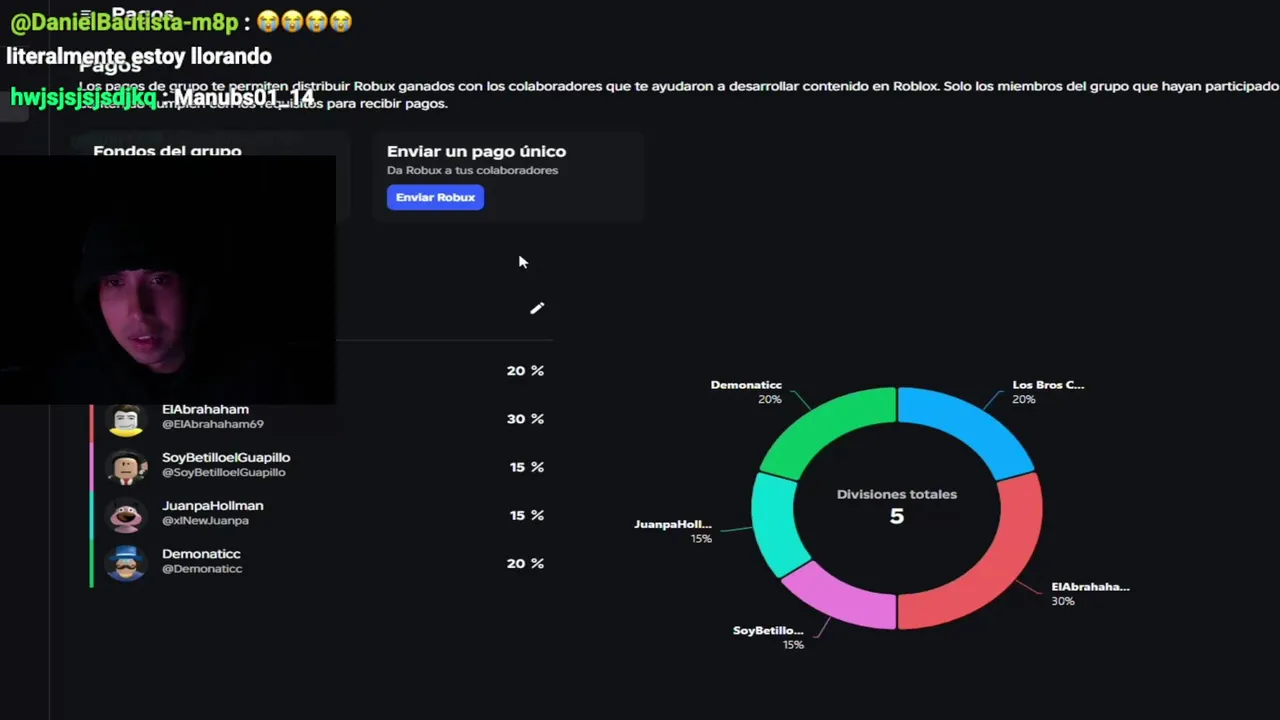Click the webcam overlay thumbnail
This screenshot has width=1280, height=720.
click(x=168, y=280)
